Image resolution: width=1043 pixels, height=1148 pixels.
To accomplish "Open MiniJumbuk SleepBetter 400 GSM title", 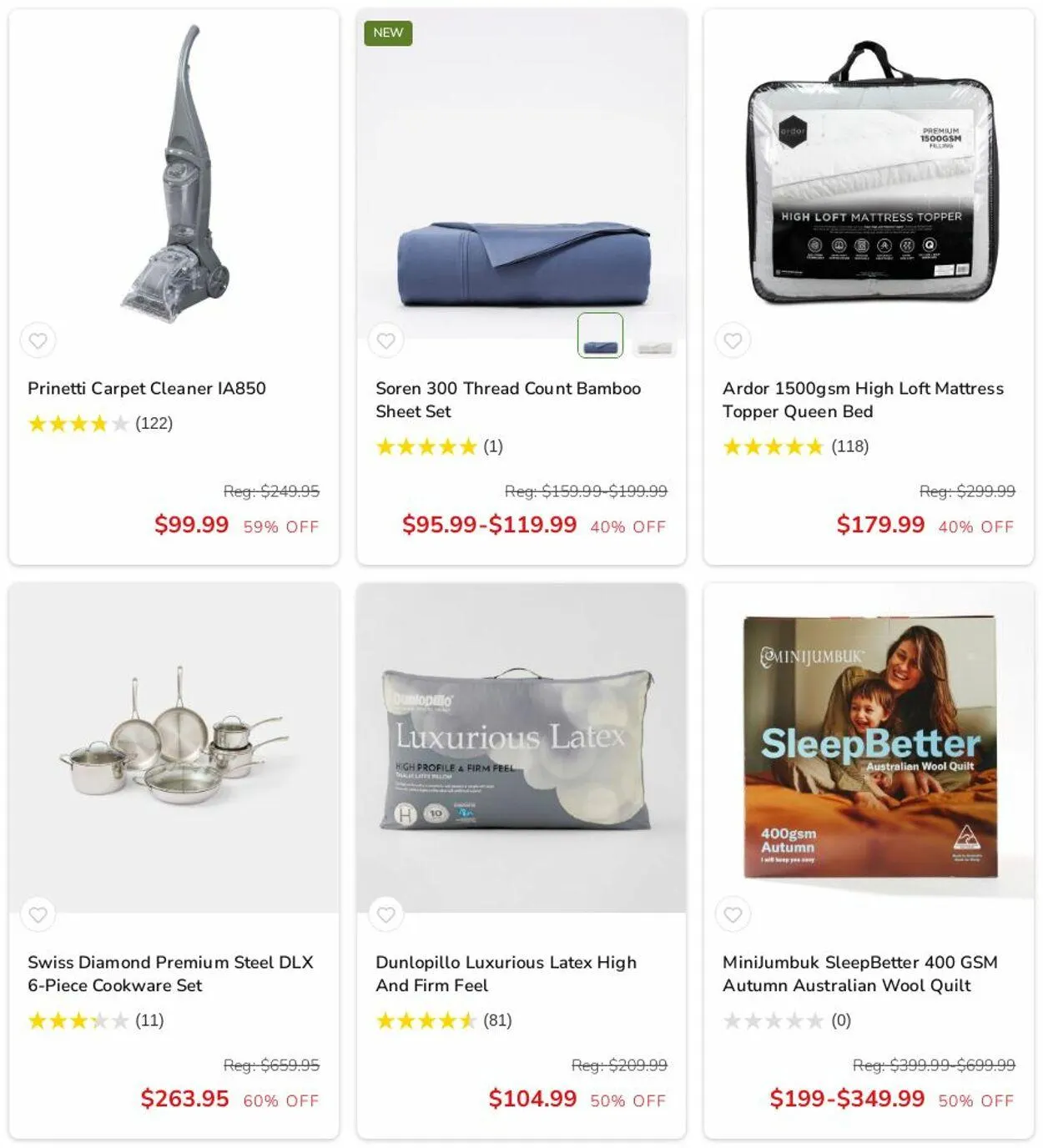I will point(860,974).
